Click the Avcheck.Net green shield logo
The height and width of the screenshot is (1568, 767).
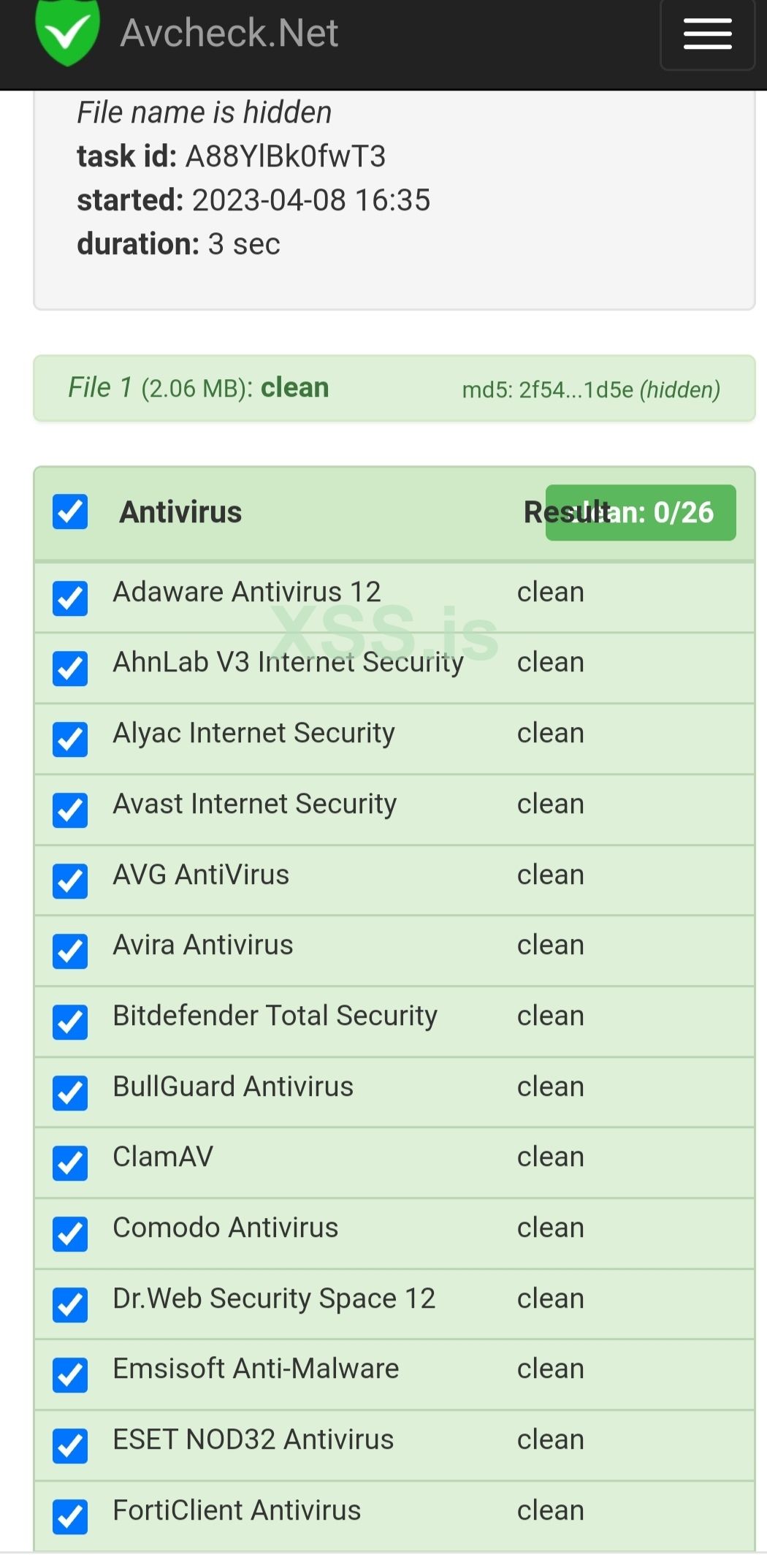point(67,32)
